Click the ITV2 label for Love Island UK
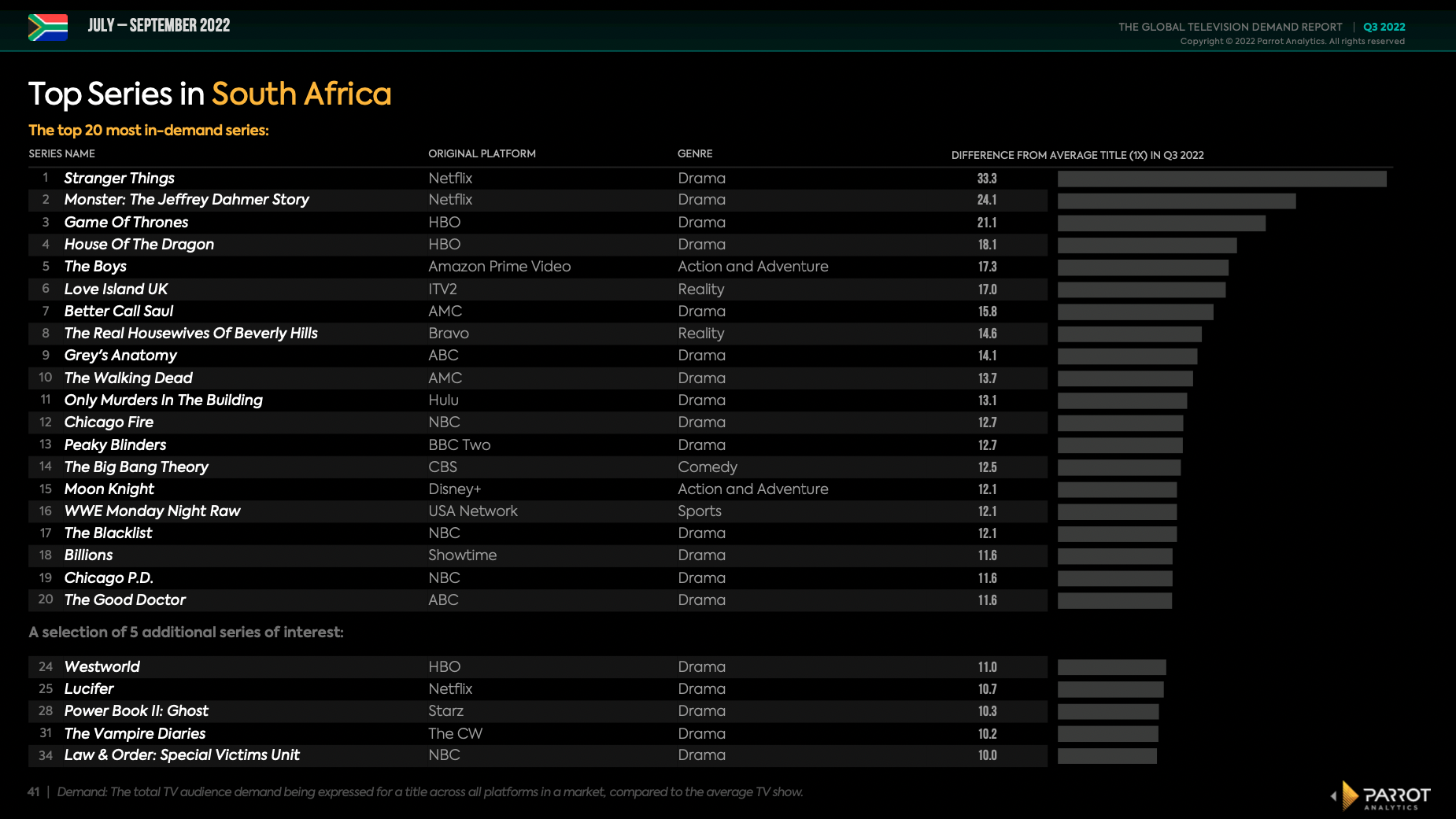The image size is (1456, 819). [x=441, y=289]
